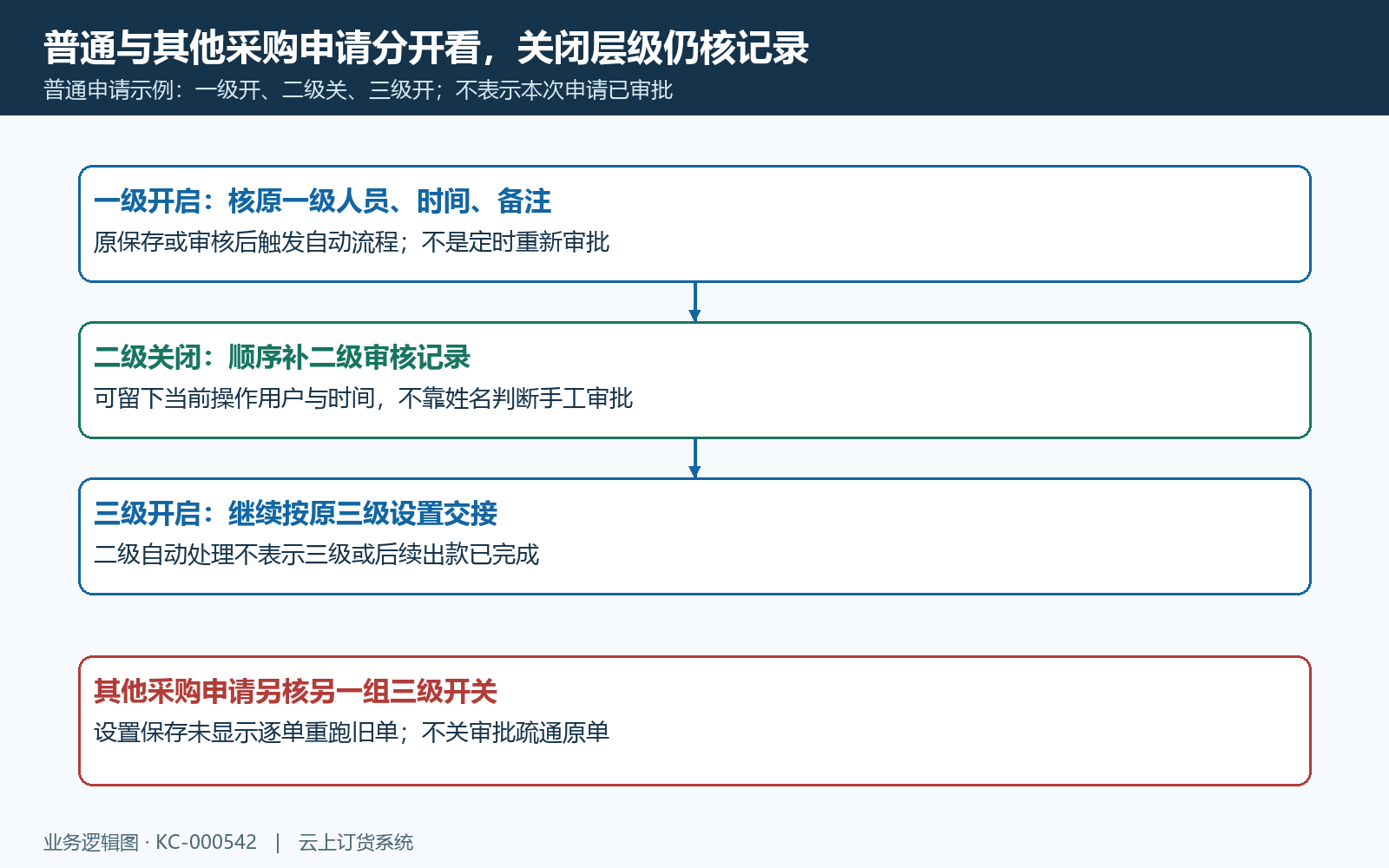Click footer text 云上订货系统
This screenshot has width=1389, height=868.
pyautogui.click(x=356, y=842)
